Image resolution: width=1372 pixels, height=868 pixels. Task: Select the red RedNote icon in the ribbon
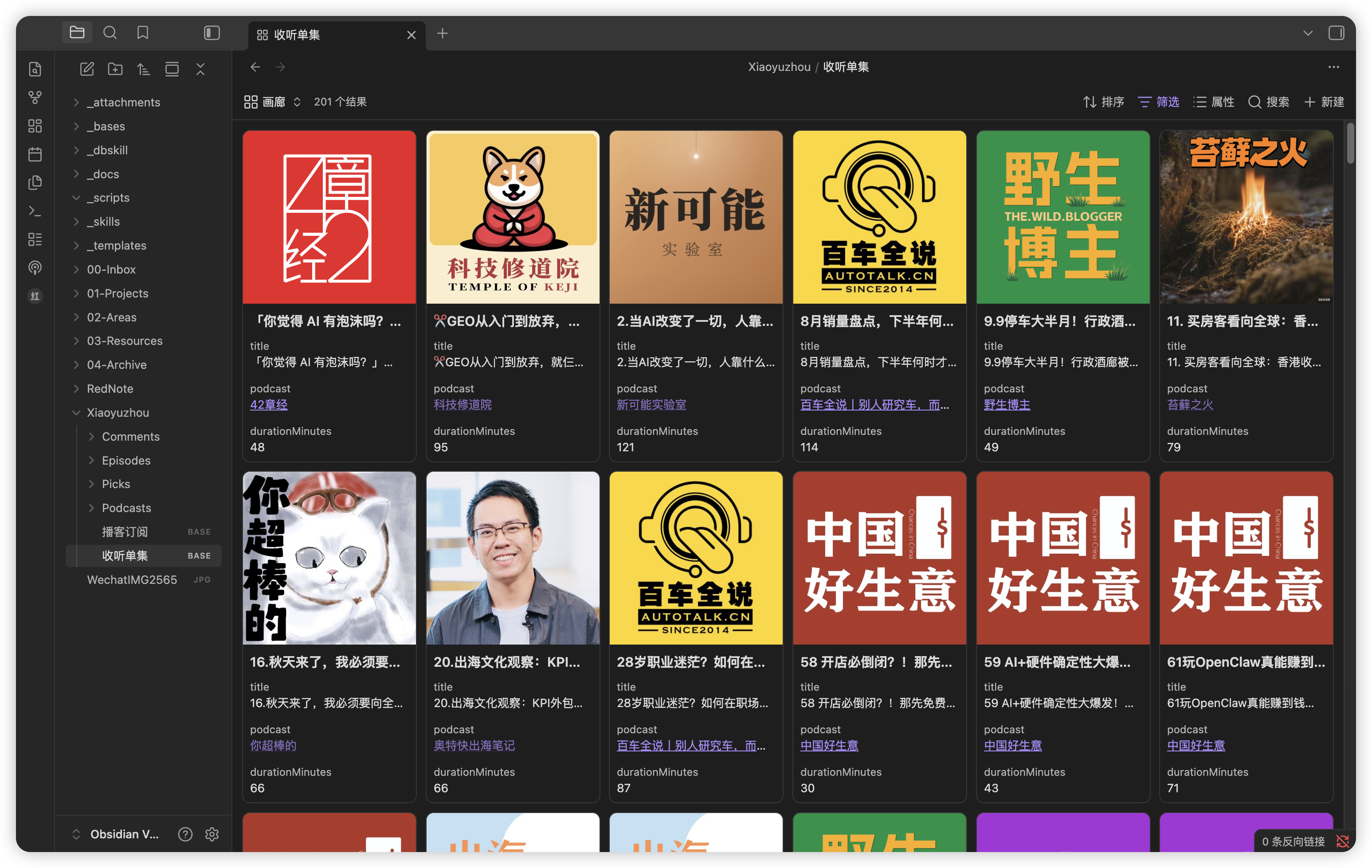pyautogui.click(x=35, y=296)
